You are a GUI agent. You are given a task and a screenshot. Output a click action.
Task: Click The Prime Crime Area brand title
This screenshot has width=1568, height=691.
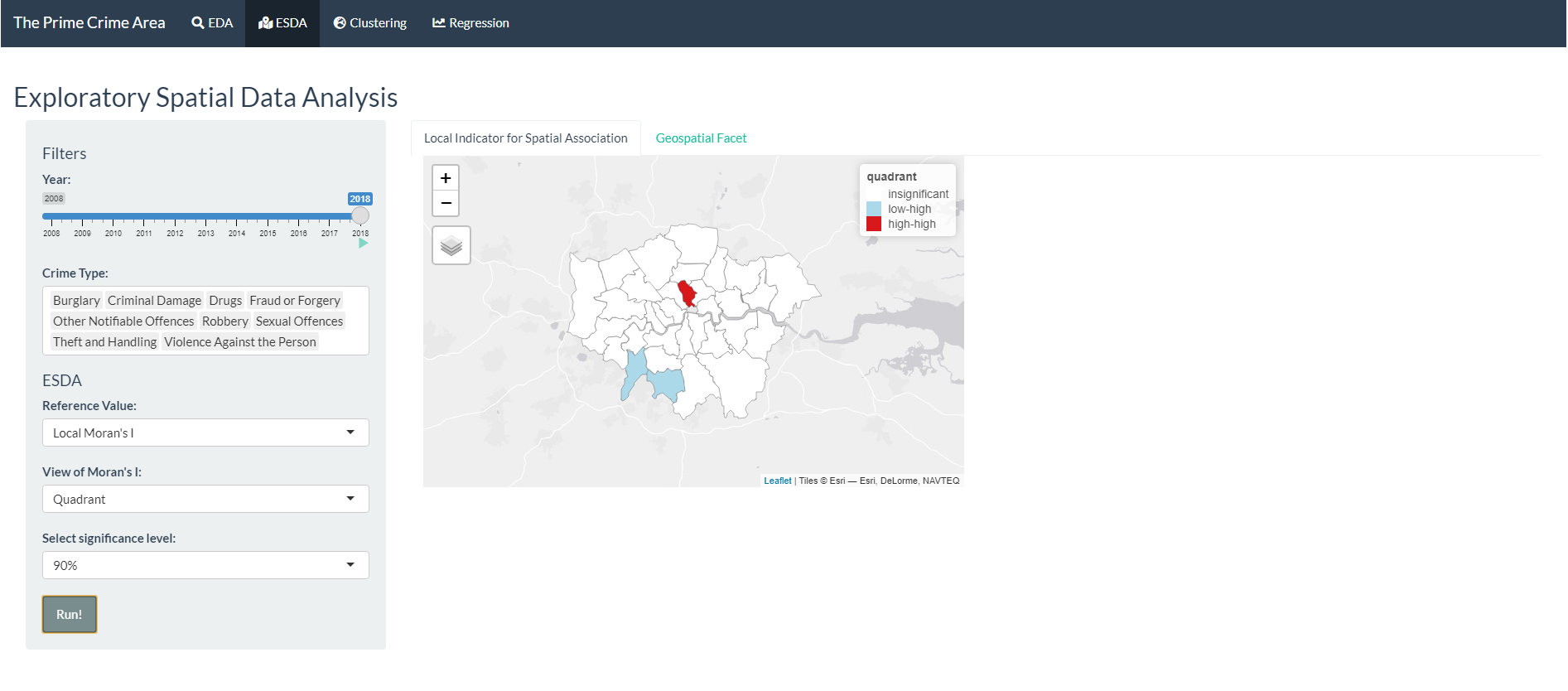pyautogui.click(x=89, y=23)
